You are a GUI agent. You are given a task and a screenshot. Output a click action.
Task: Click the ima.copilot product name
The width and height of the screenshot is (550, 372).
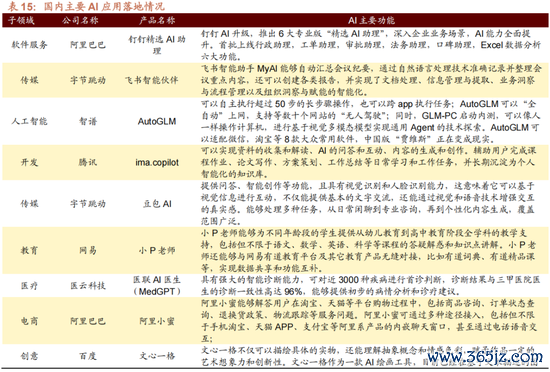pyautogui.click(x=157, y=162)
